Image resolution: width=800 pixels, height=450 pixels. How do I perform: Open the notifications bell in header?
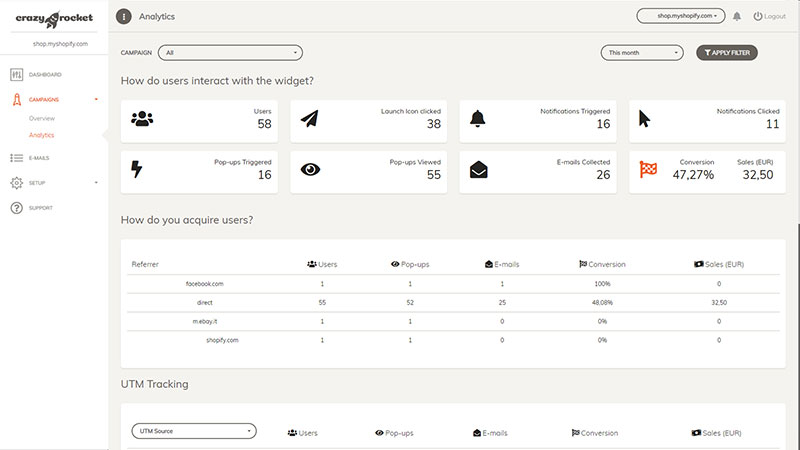pos(737,16)
